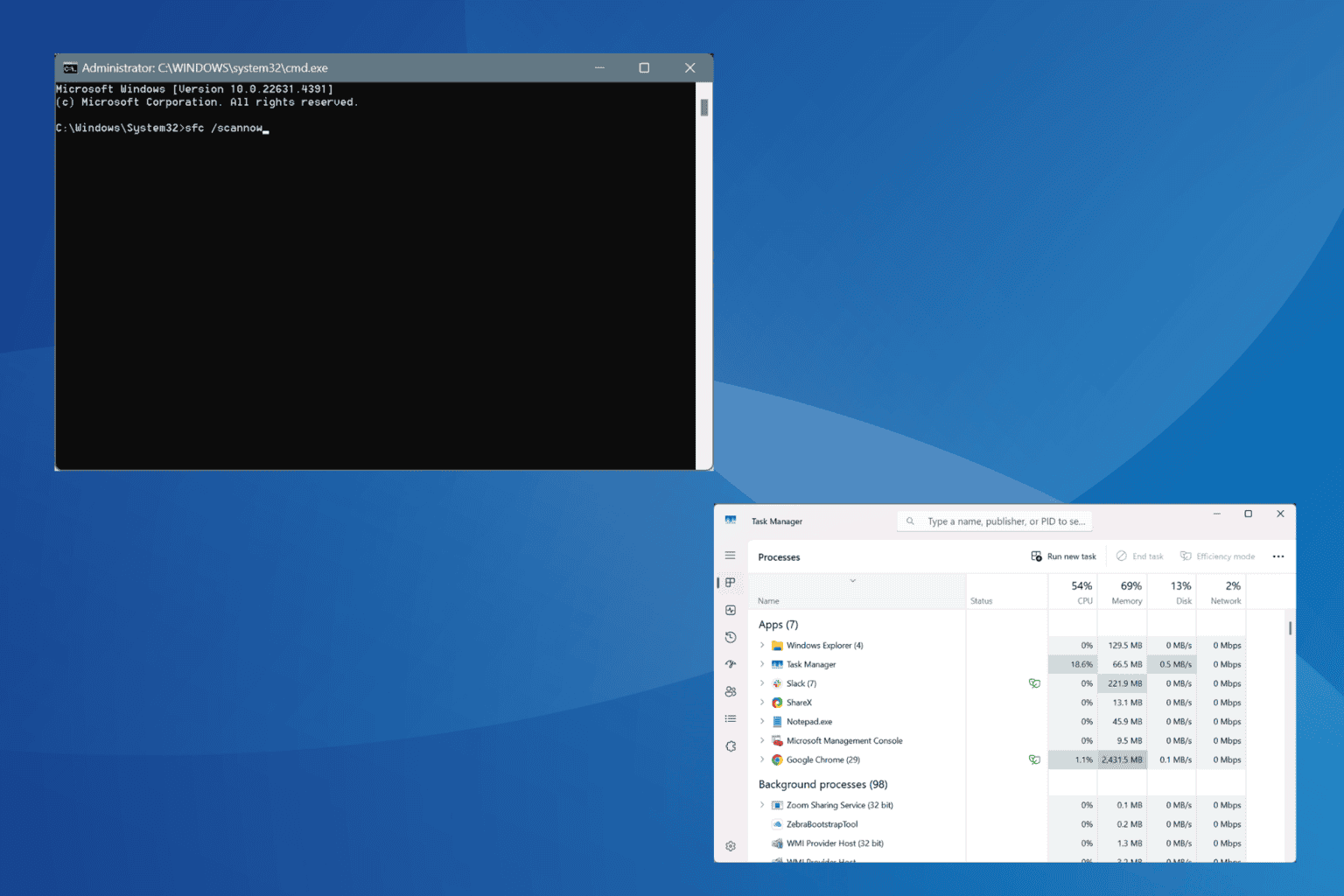Select the Processes page icon in sidebar

pos(730,583)
